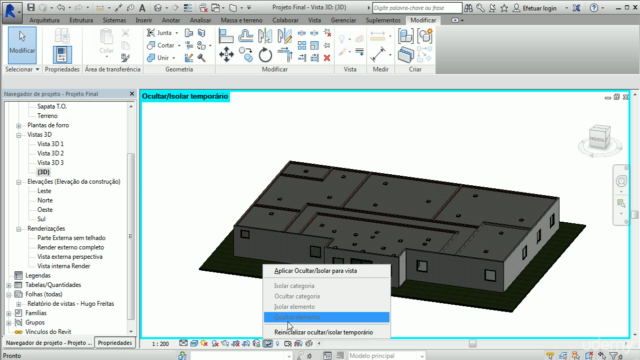
Task: Collapse the Elevações node
Action: coord(18,182)
